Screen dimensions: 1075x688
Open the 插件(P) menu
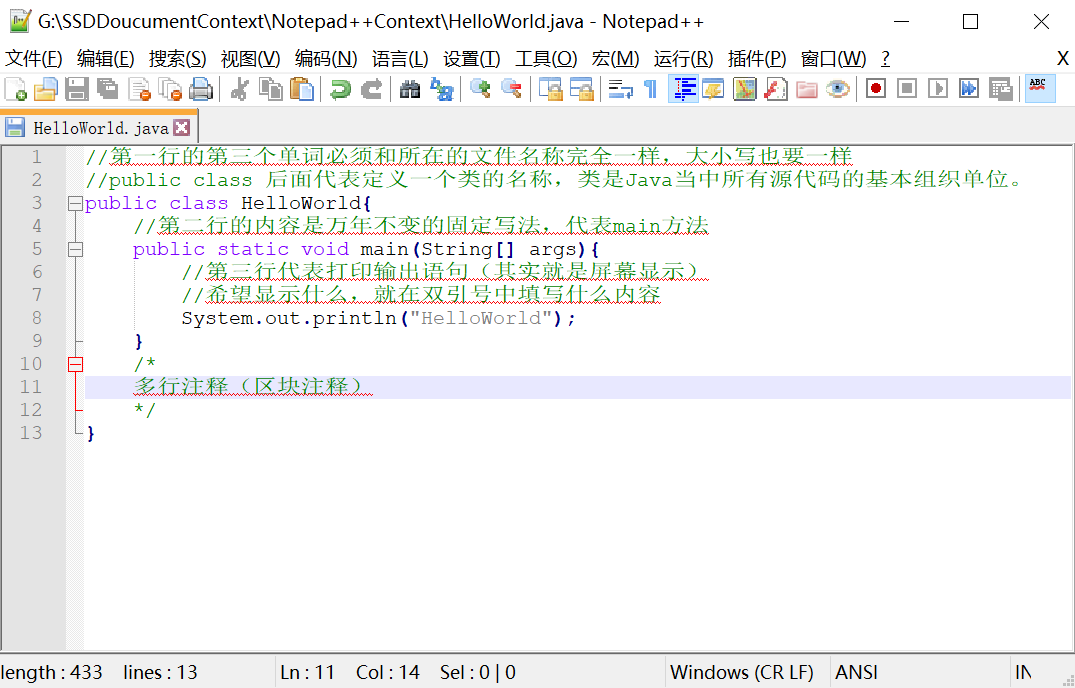click(757, 59)
